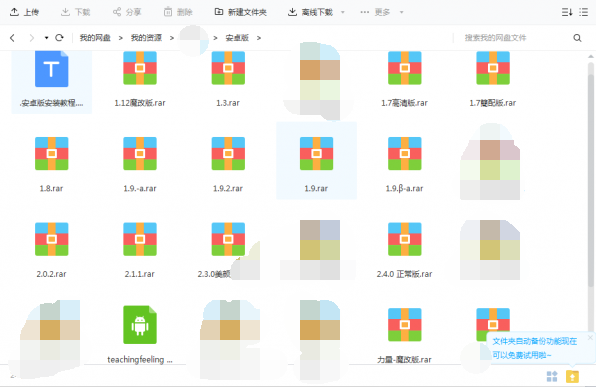Select the 2.1.1.rar archive icon
Screen dimensions: 596x387
[140, 239]
